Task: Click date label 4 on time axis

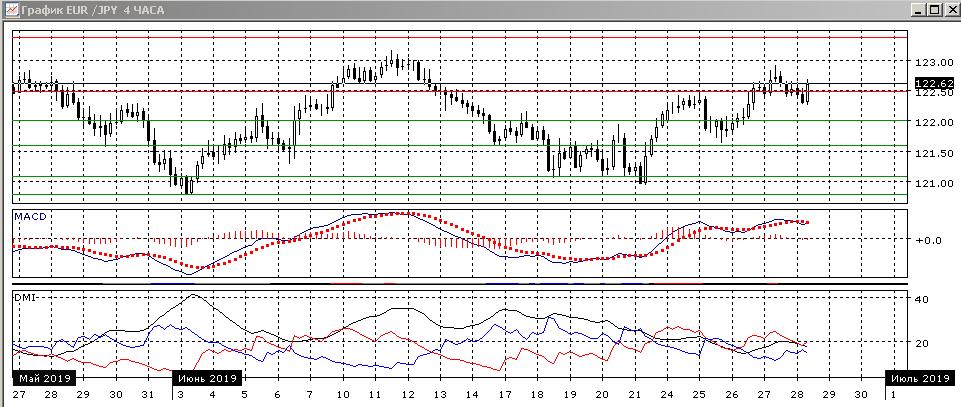Action: 212,394
